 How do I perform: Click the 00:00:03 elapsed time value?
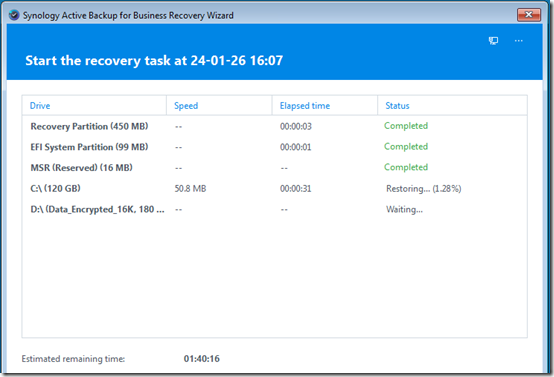[296, 126]
